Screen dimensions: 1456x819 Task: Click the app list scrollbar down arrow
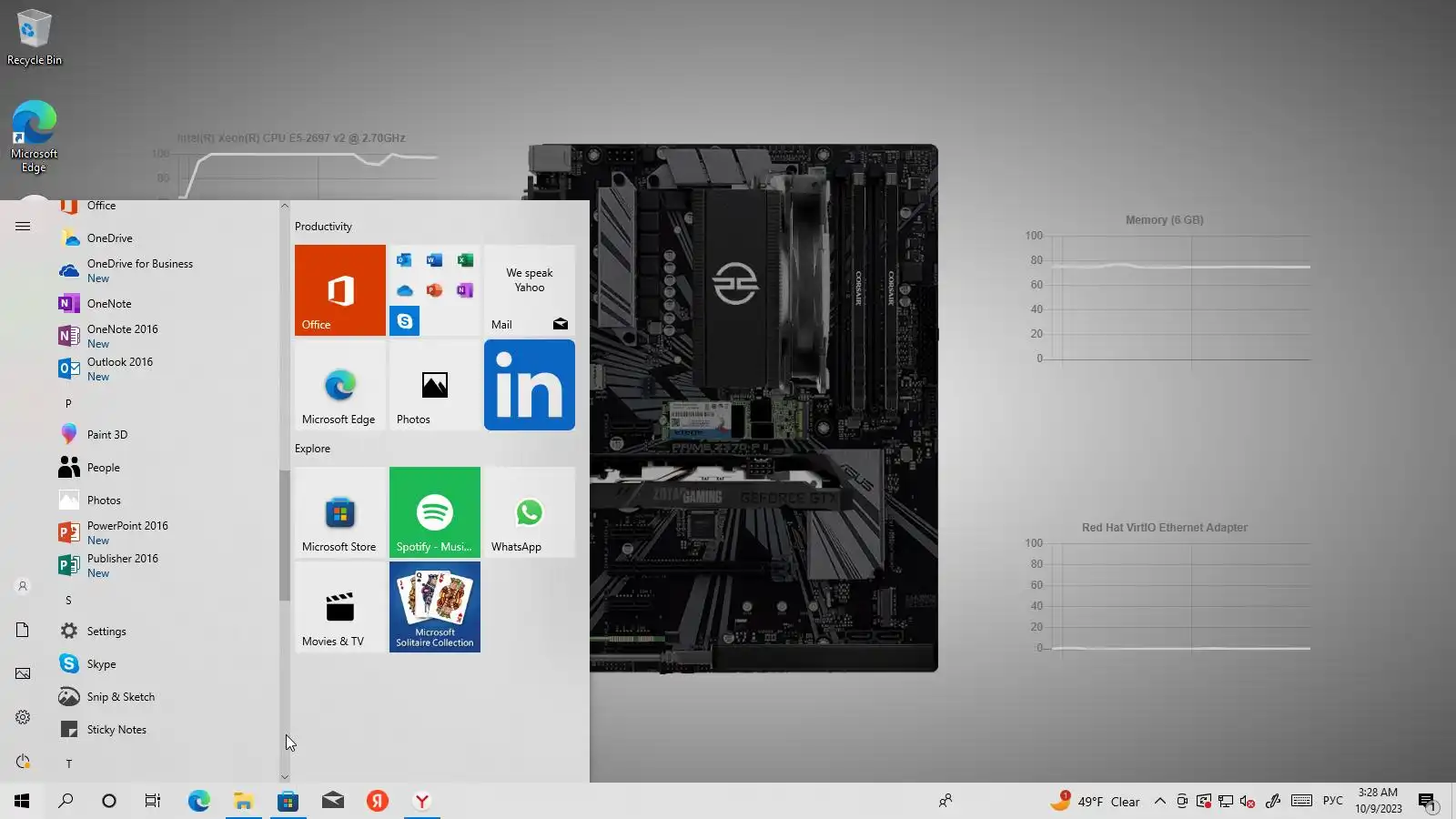[285, 776]
